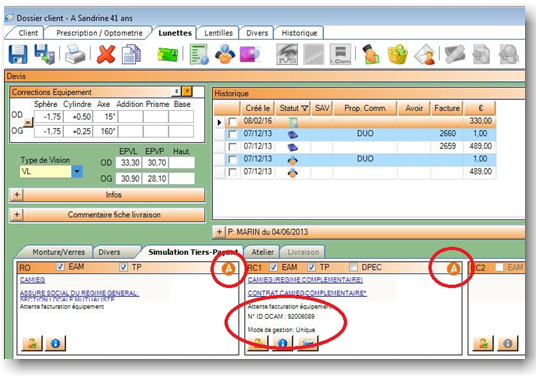Open the CAMIEG link in RO panel
Image resolution: width=536 pixels, height=377 pixels.
click(32, 280)
